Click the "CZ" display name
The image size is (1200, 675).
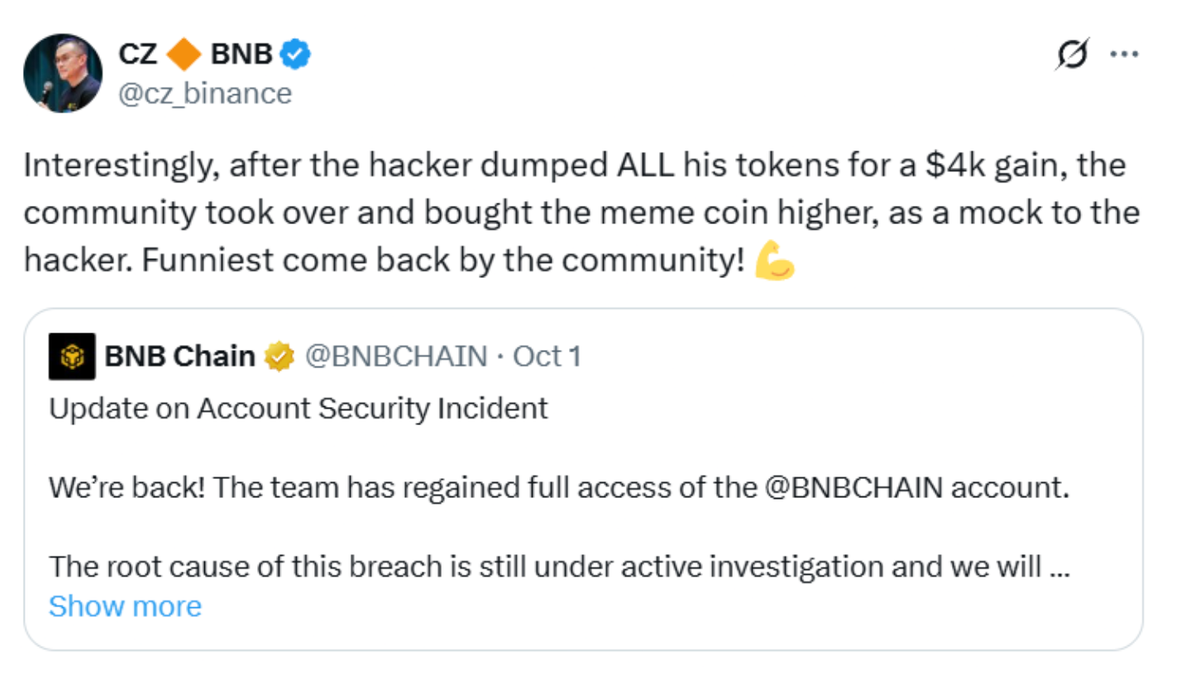pyautogui.click(x=138, y=54)
